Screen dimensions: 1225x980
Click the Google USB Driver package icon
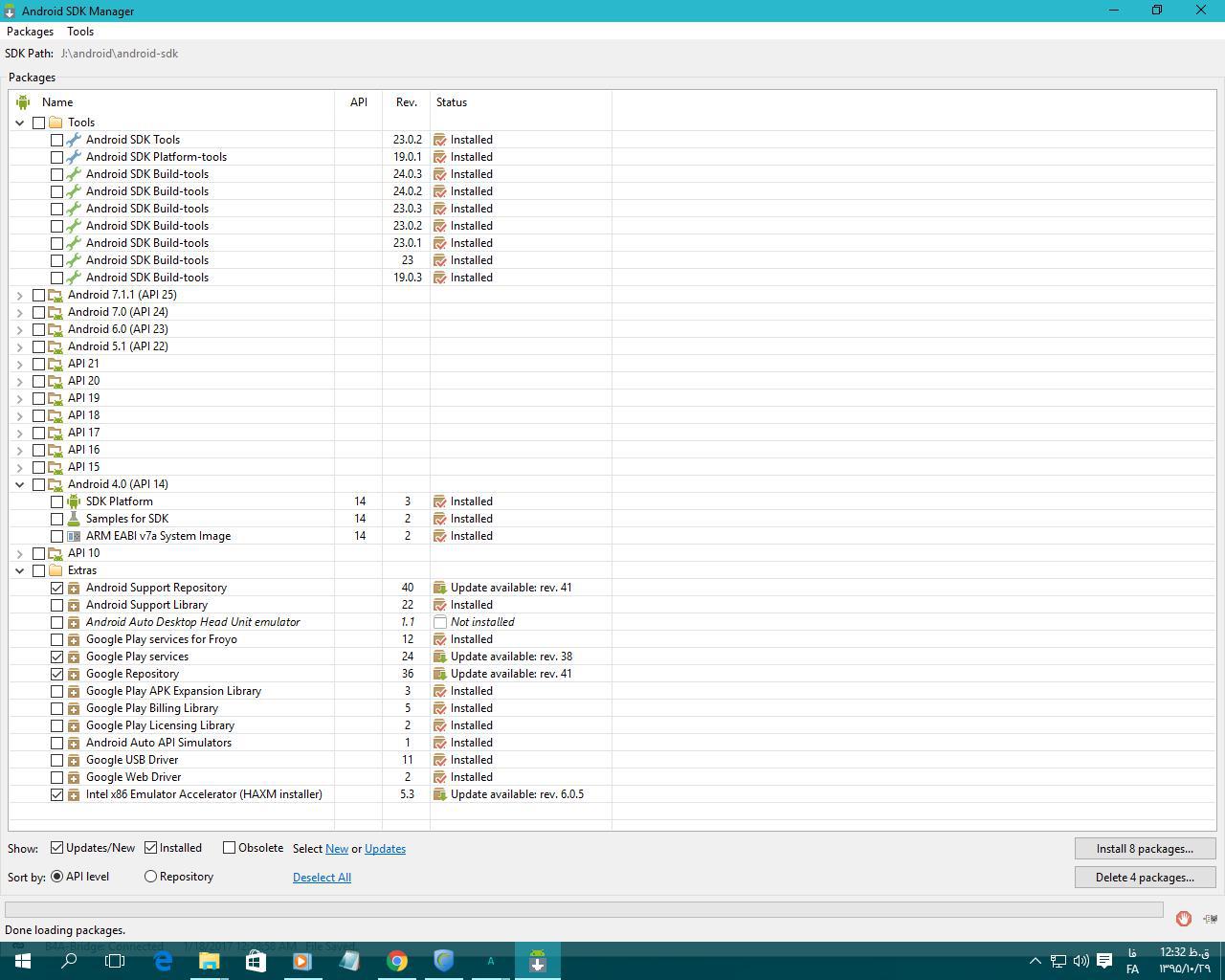[x=74, y=760]
